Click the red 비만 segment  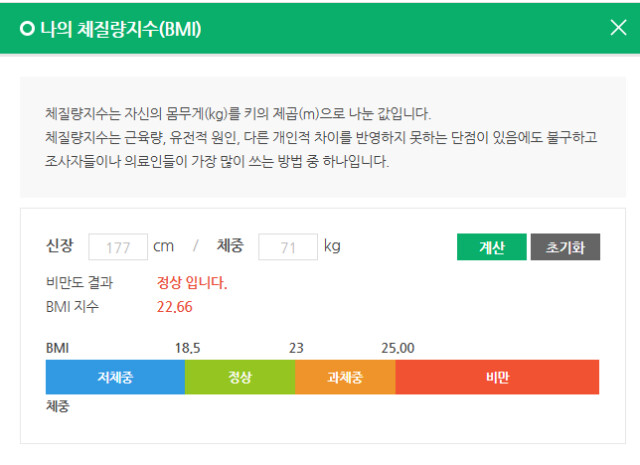497,377
